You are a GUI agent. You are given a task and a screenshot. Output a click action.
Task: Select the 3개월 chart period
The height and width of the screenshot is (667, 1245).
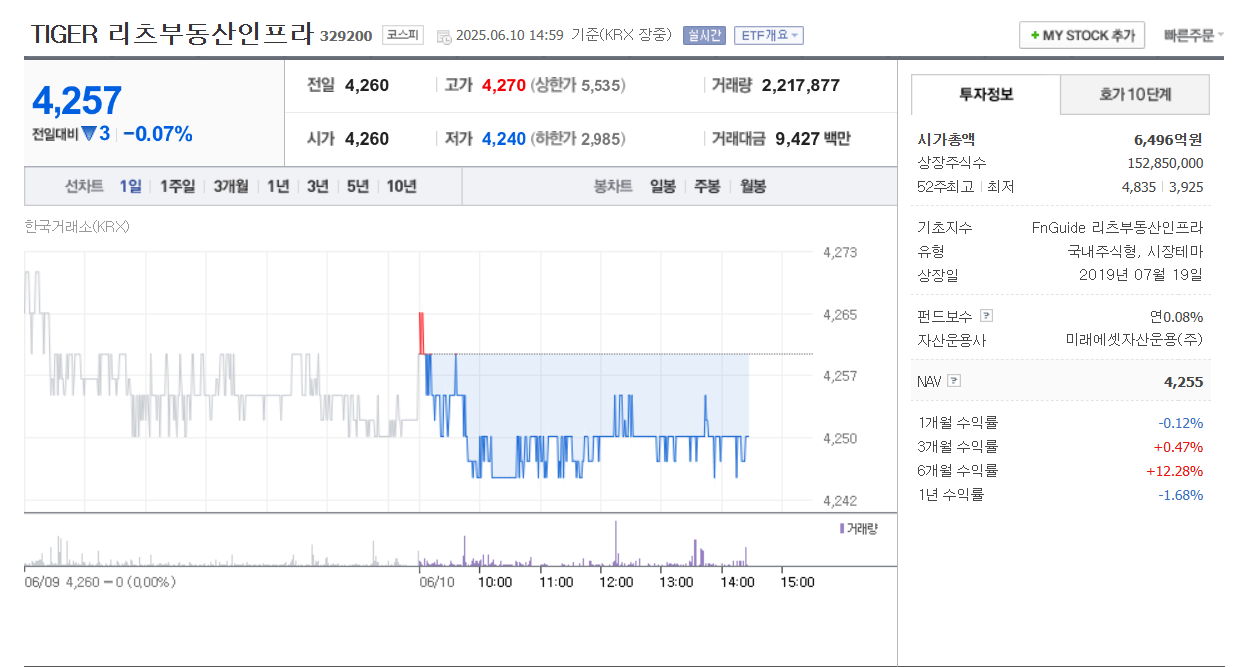[229, 186]
